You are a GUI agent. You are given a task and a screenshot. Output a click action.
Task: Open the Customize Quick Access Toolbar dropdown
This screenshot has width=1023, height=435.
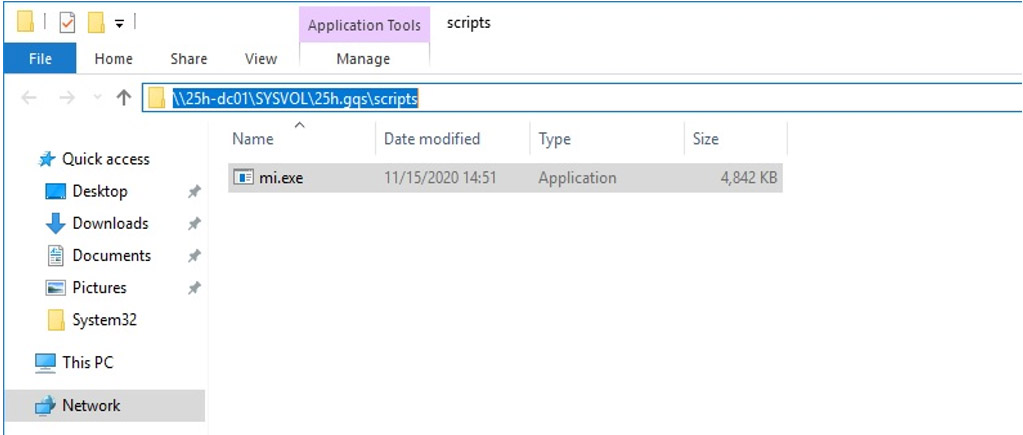pos(119,23)
